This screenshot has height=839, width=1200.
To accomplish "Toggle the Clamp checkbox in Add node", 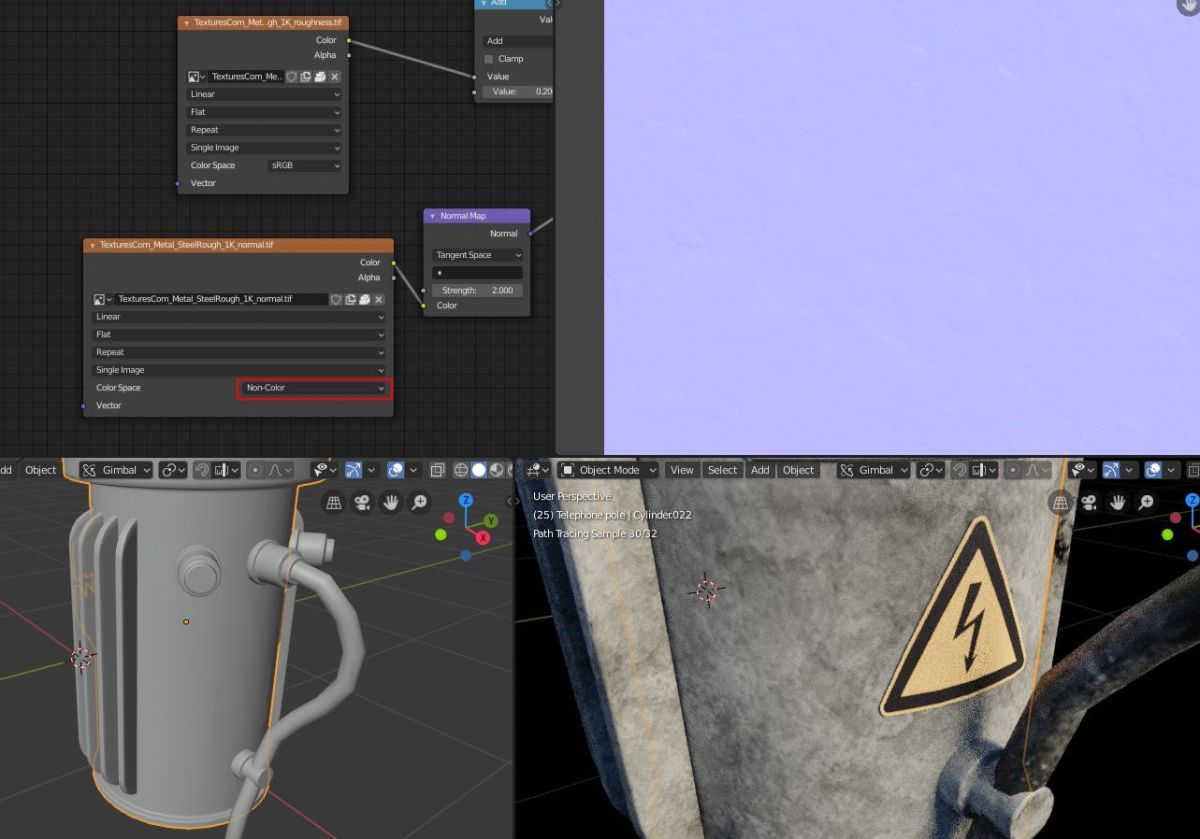I will 489,59.
